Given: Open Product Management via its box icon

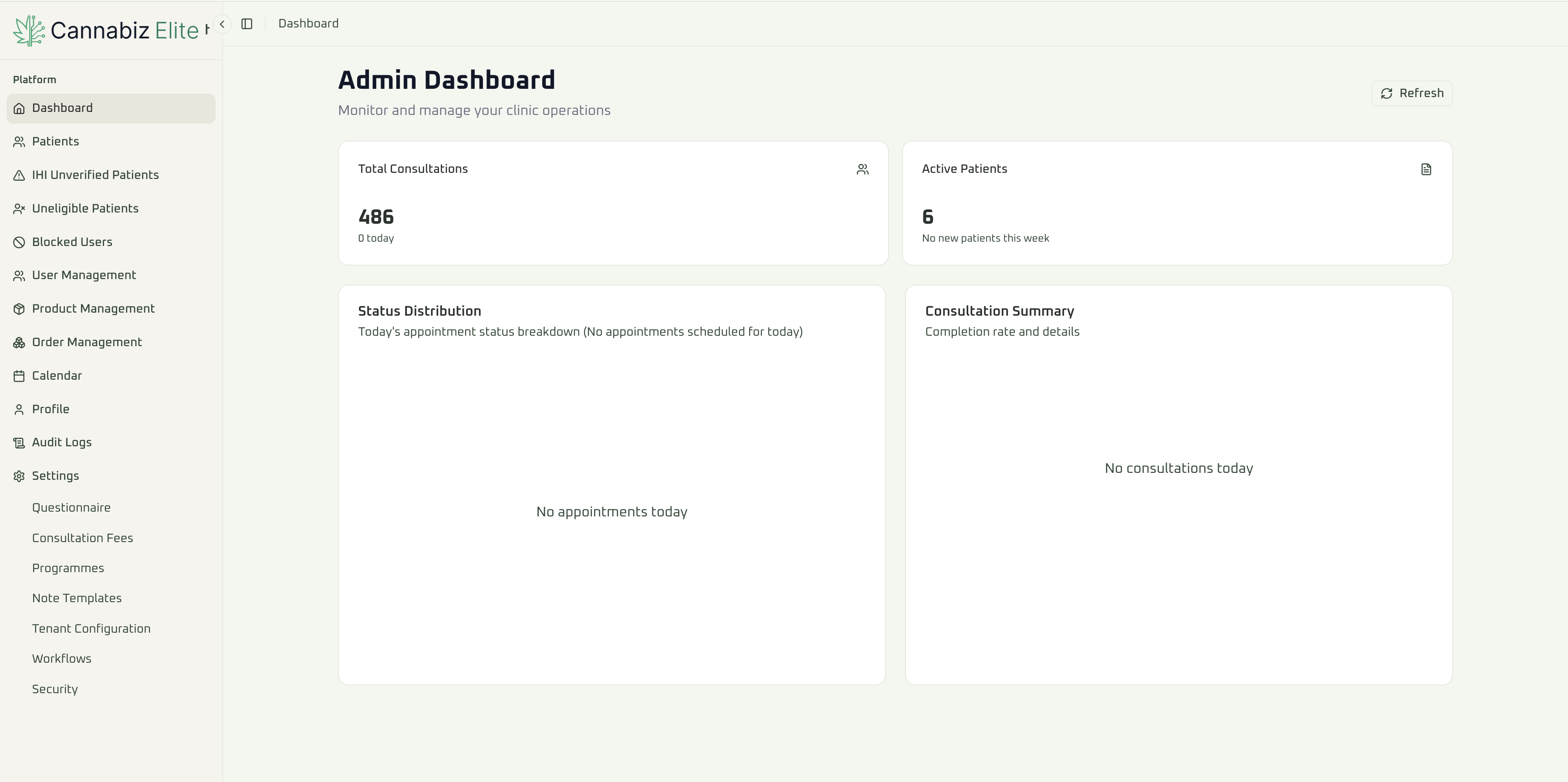Looking at the screenshot, I should (x=19, y=309).
